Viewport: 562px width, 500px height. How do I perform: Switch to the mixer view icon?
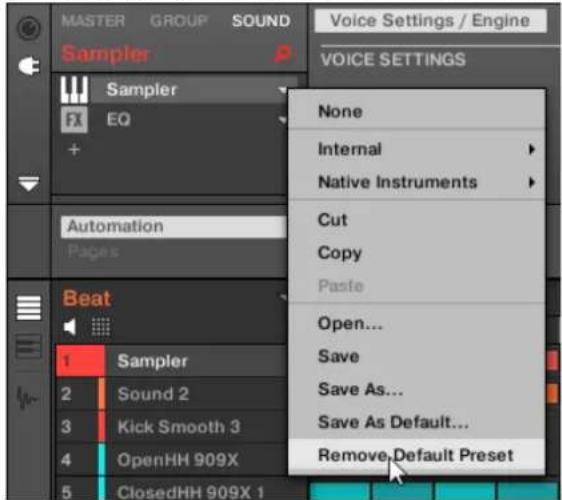click(x=29, y=347)
